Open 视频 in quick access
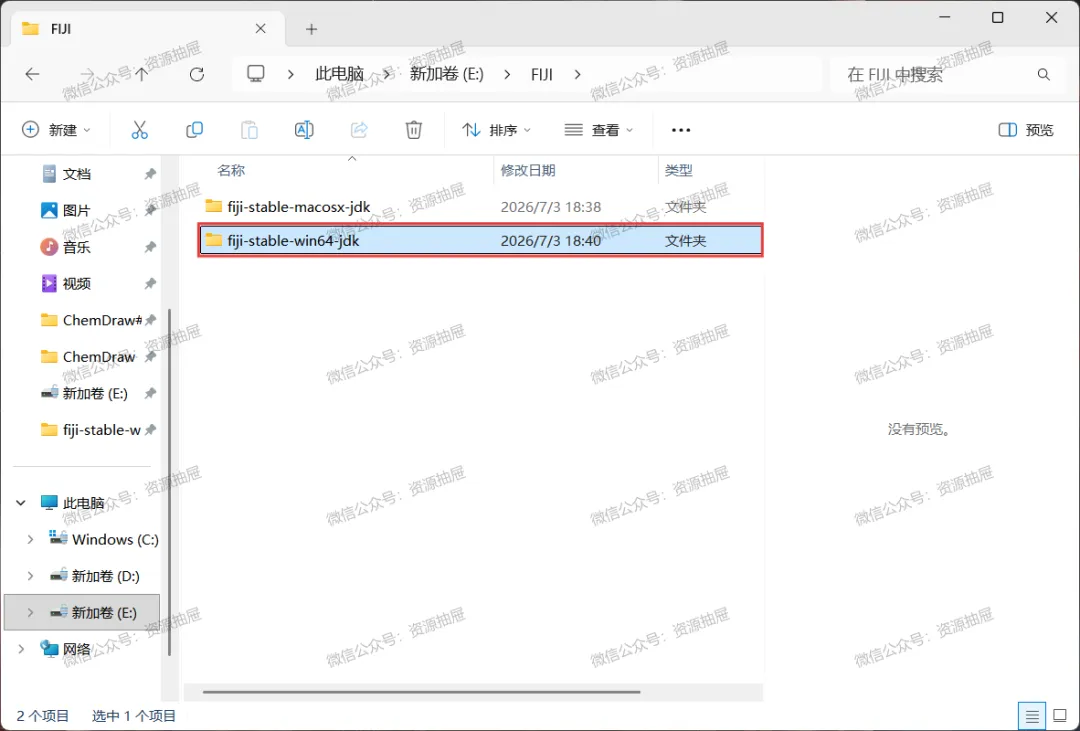This screenshot has height=731, width=1080. (x=76, y=284)
